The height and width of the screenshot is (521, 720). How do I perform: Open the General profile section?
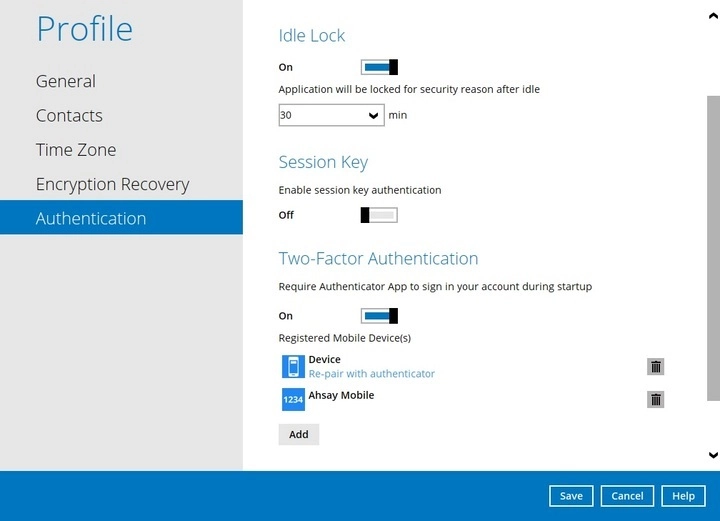click(66, 81)
